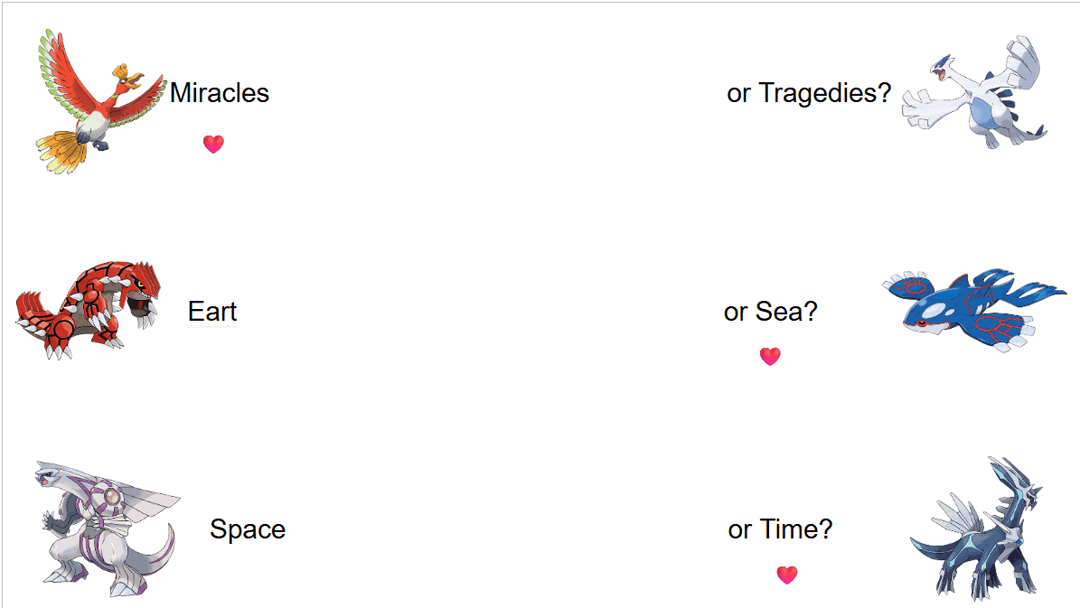Select the heart beneath 'or Time?'

point(787,575)
